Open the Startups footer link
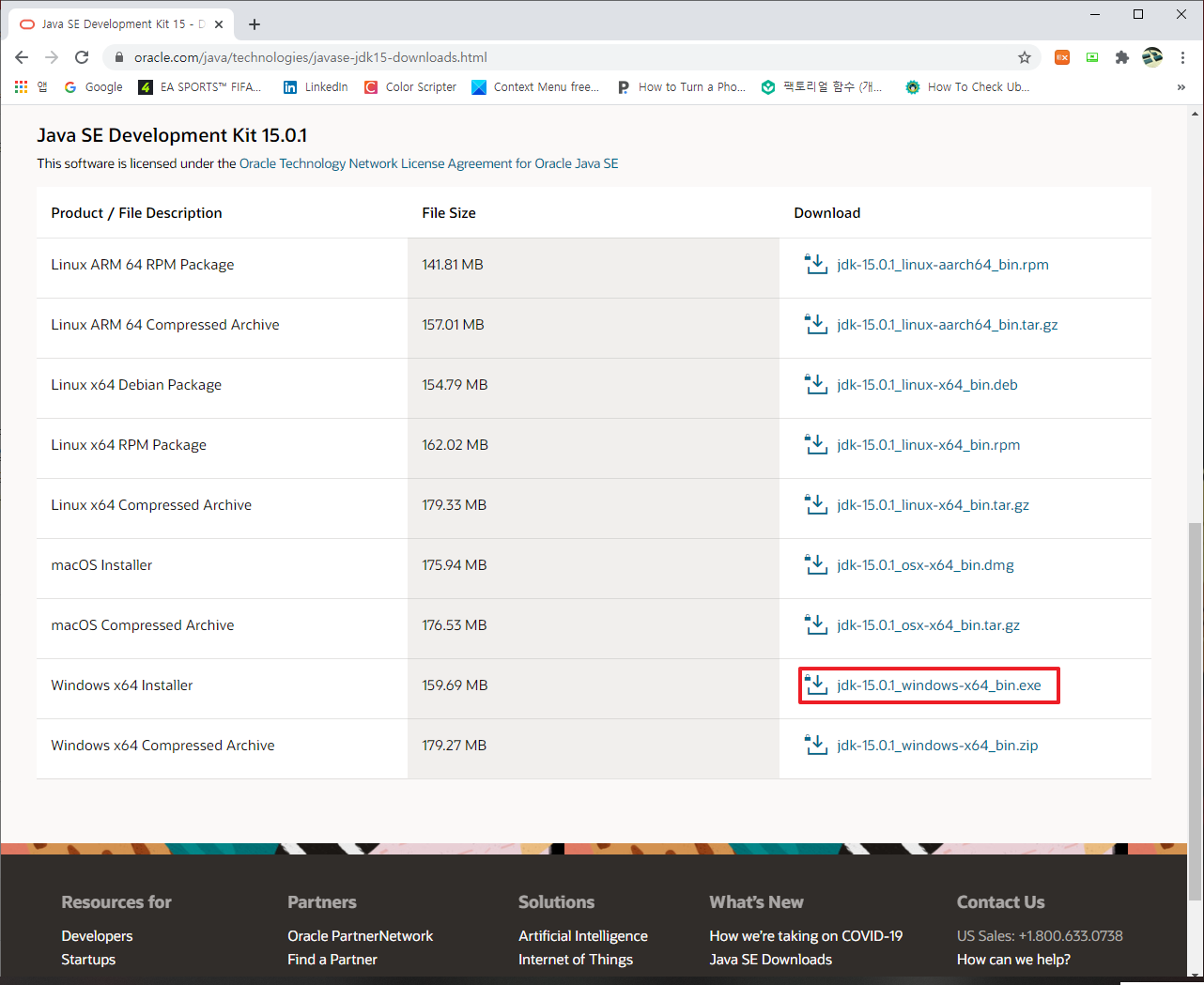This screenshot has height=985, width=1204. click(88, 960)
